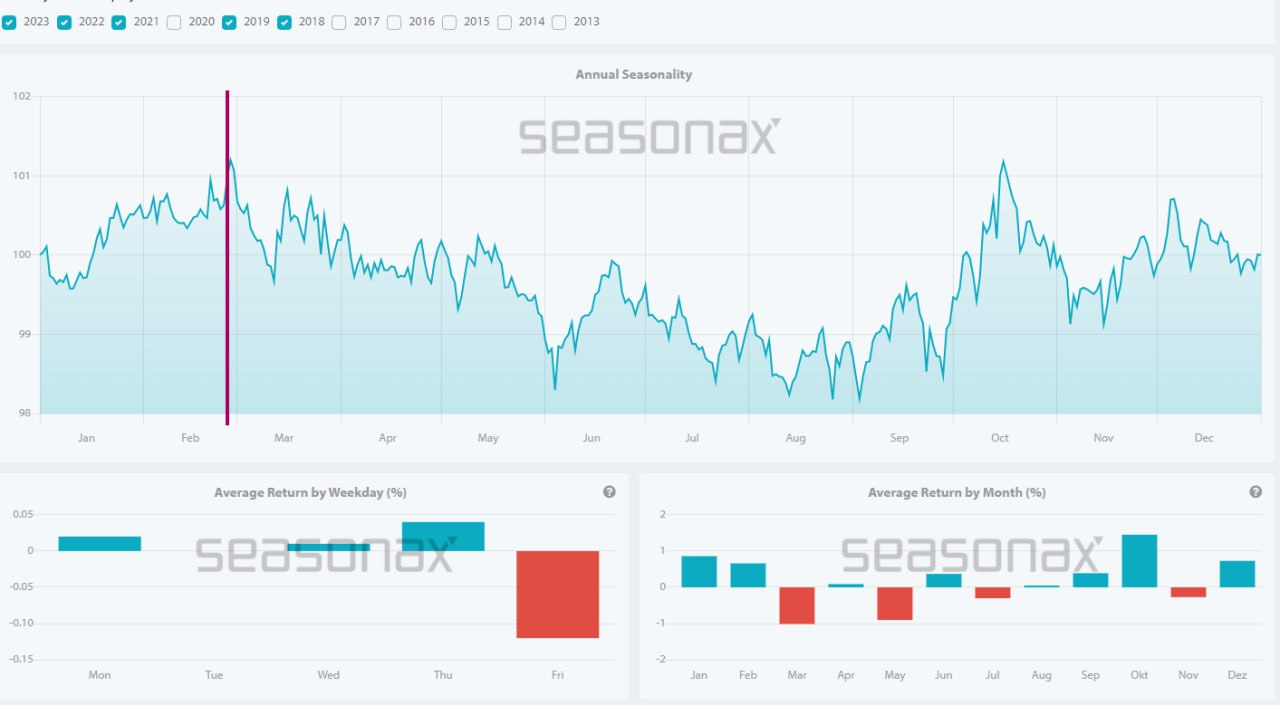
Task: Click the "Aug" label on Annual Seasonality axis
Action: click(x=796, y=438)
